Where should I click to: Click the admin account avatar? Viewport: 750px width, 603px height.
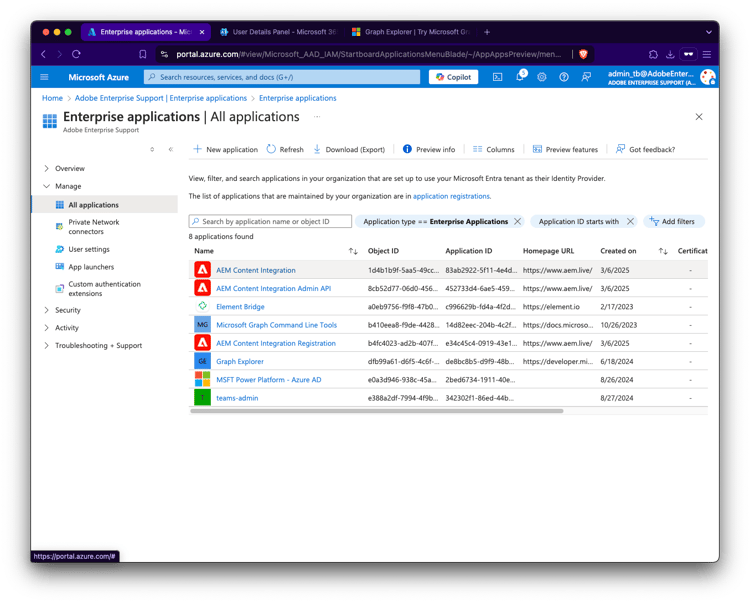click(707, 77)
